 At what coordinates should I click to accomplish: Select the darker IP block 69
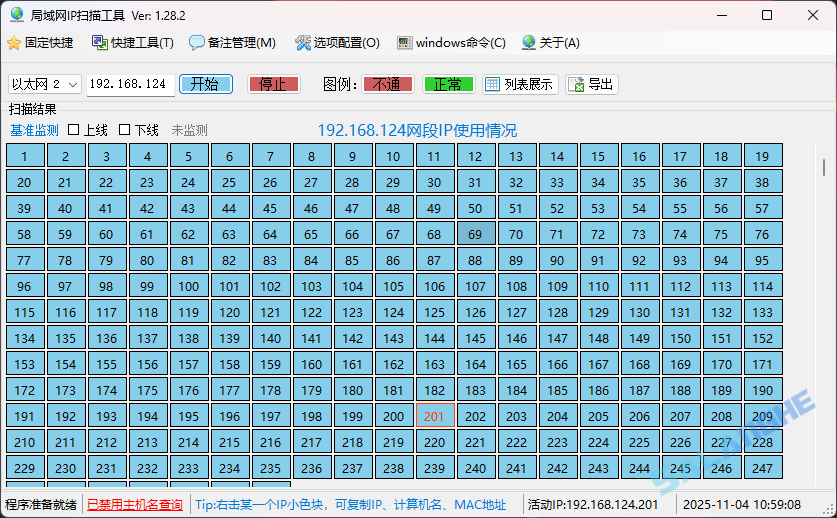(x=476, y=234)
